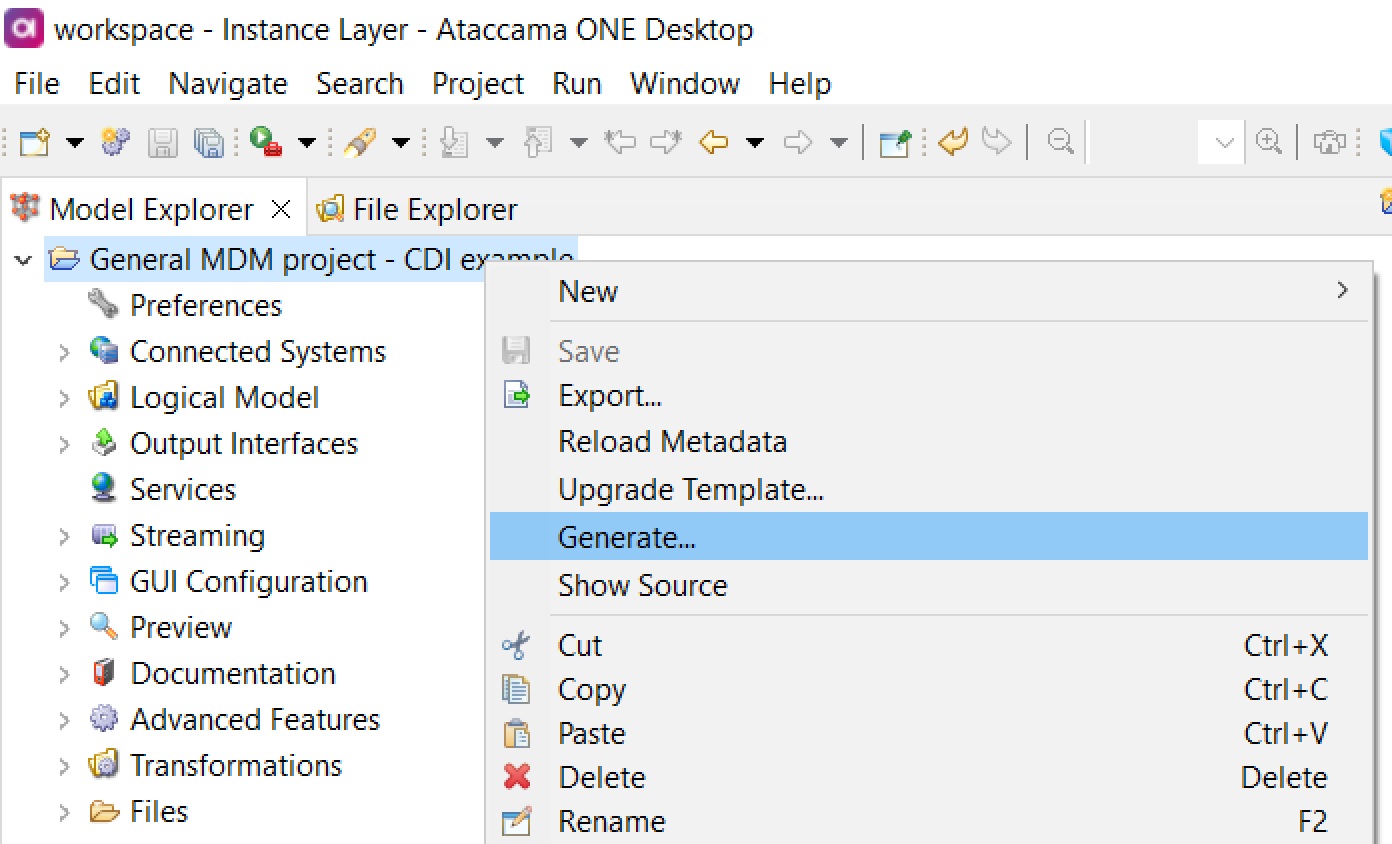Open the Project menu
This screenshot has height=844, width=1392.
click(x=478, y=83)
